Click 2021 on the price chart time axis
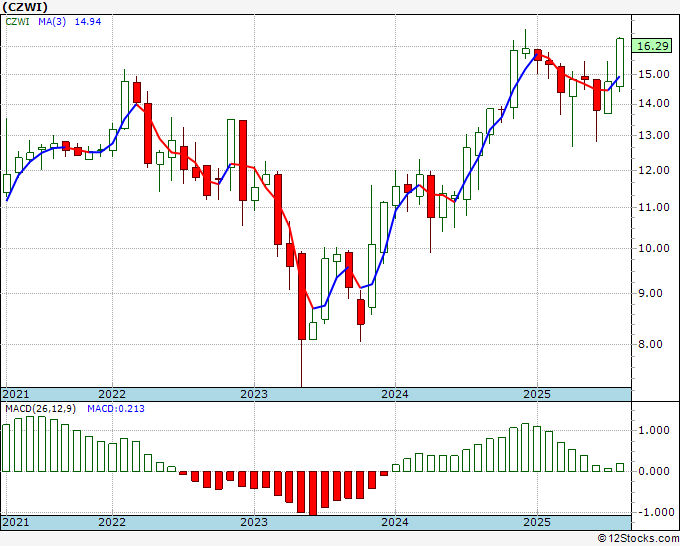Viewport: 680px width, 546px height. (x=16, y=394)
